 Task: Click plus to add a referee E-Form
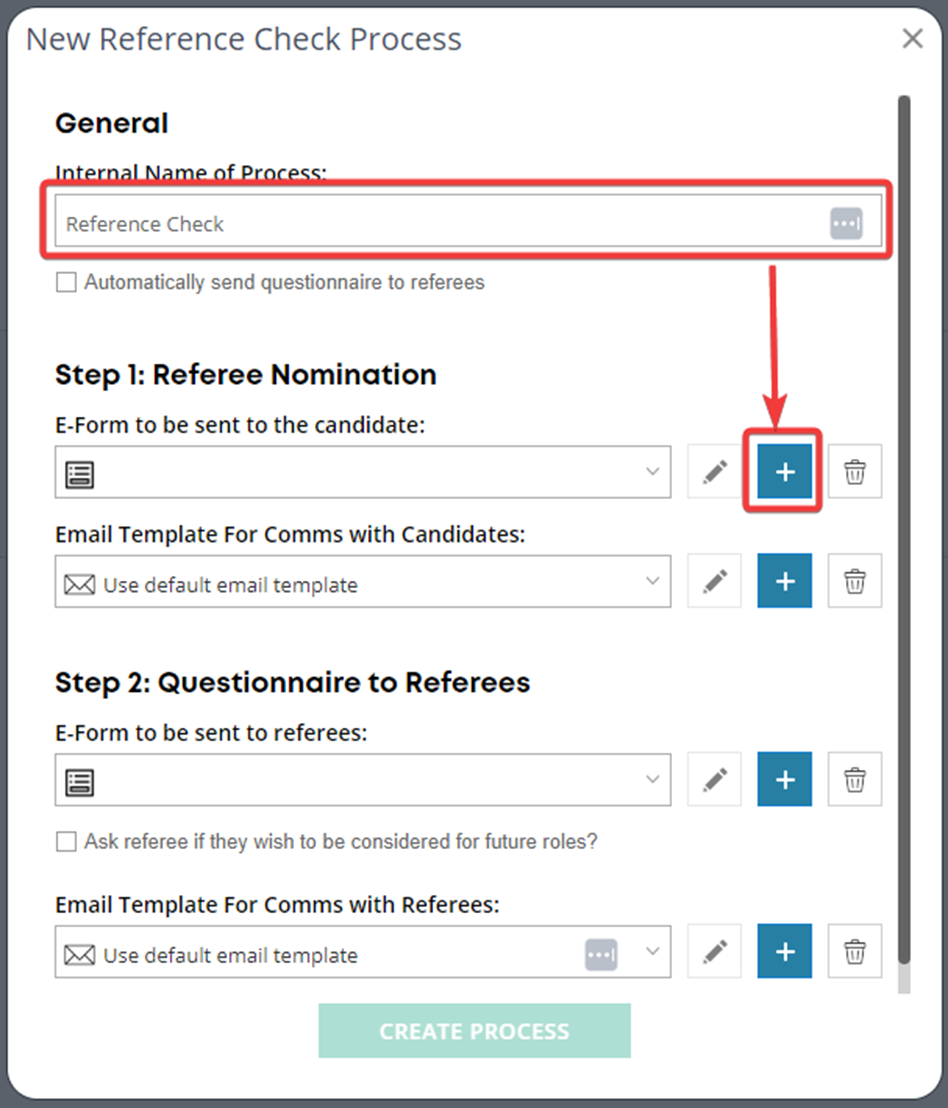pos(784,779)
